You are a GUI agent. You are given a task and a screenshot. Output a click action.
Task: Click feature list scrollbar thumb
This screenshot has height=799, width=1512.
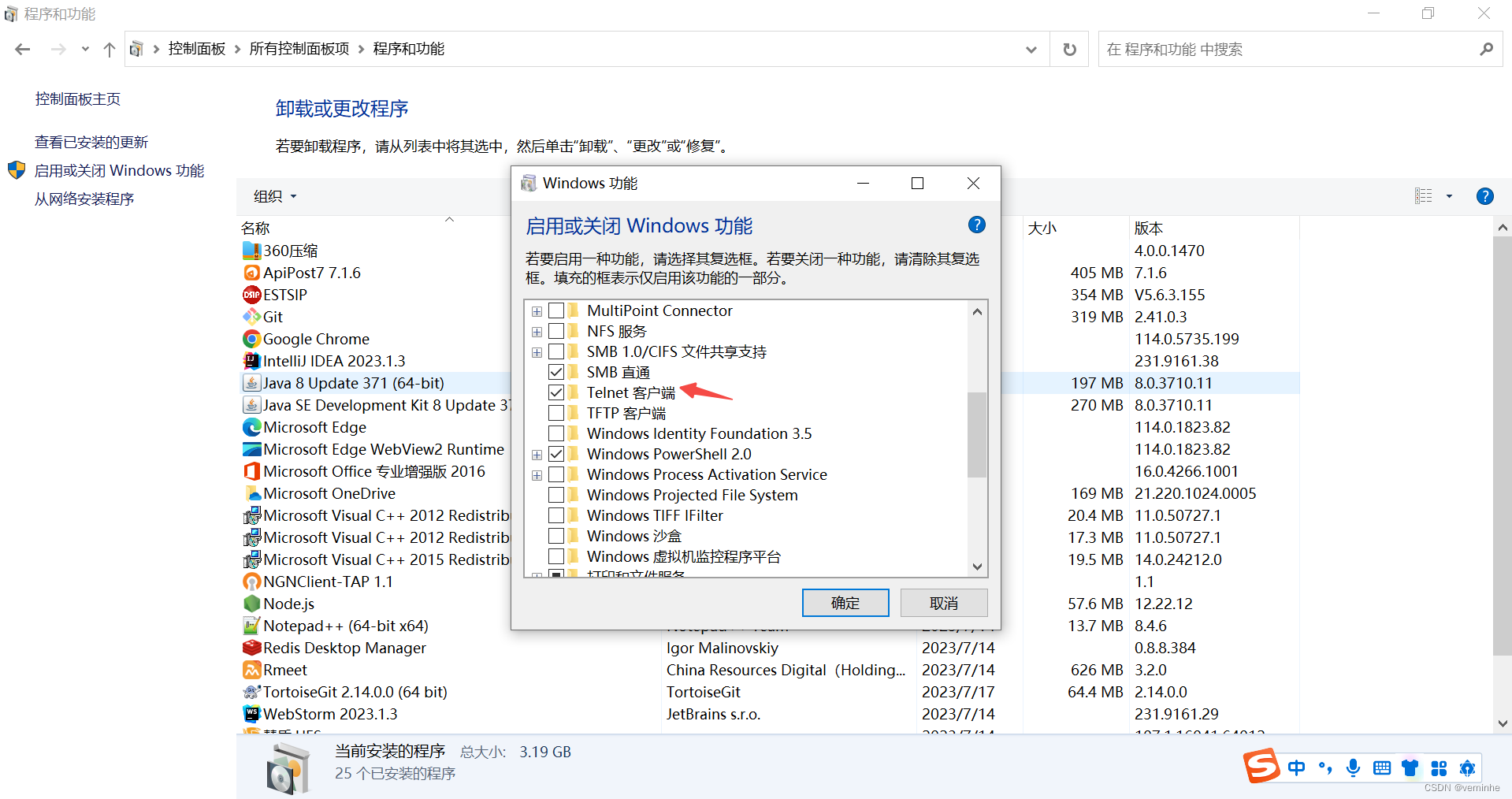point(977,434)
